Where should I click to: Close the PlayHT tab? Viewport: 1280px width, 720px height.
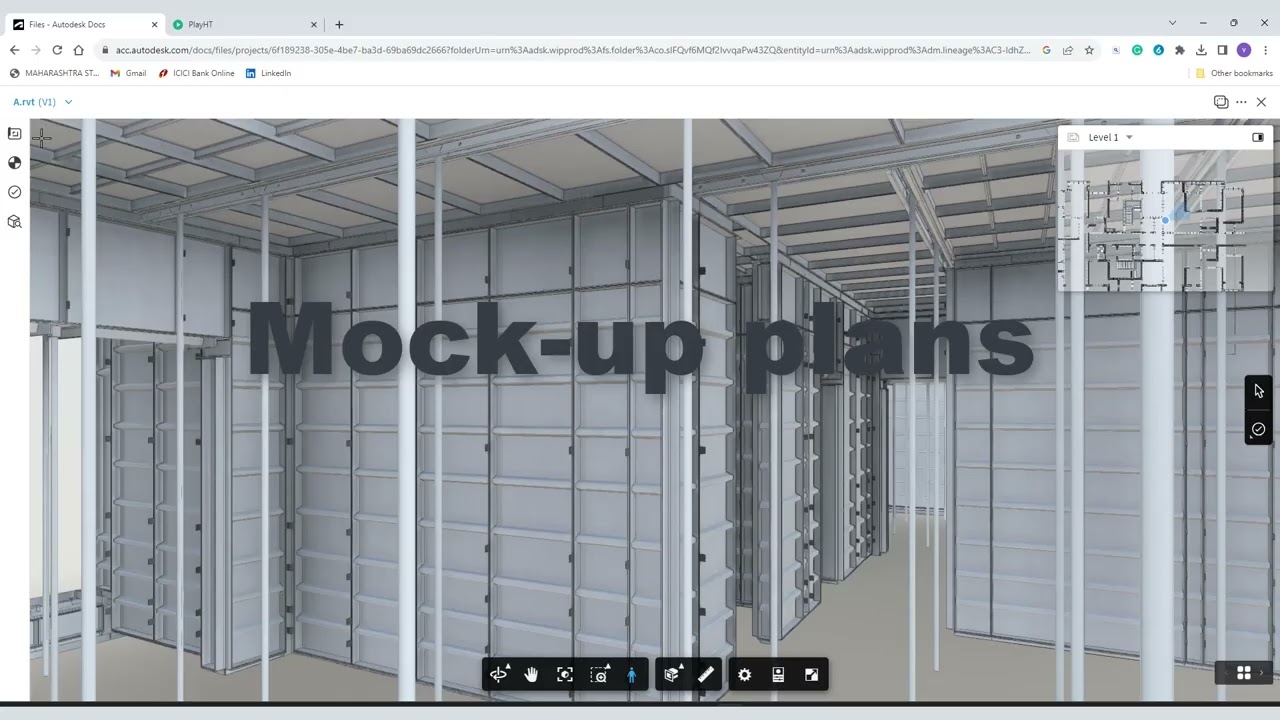[x=314, y=24]
